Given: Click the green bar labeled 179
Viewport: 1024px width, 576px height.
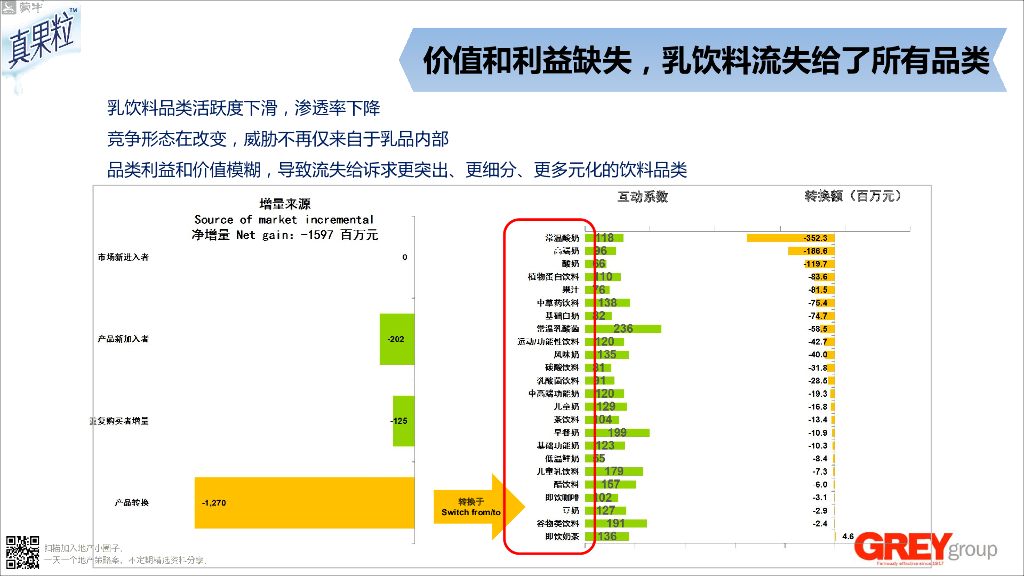Looking at the screenshot, I should (614, 471).
